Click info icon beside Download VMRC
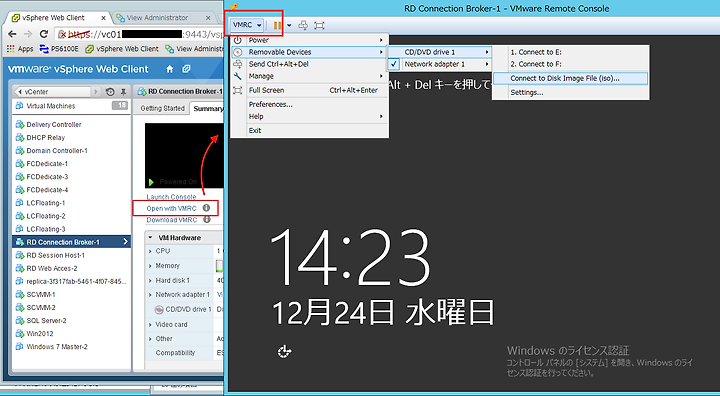 [x=207, y=220]
